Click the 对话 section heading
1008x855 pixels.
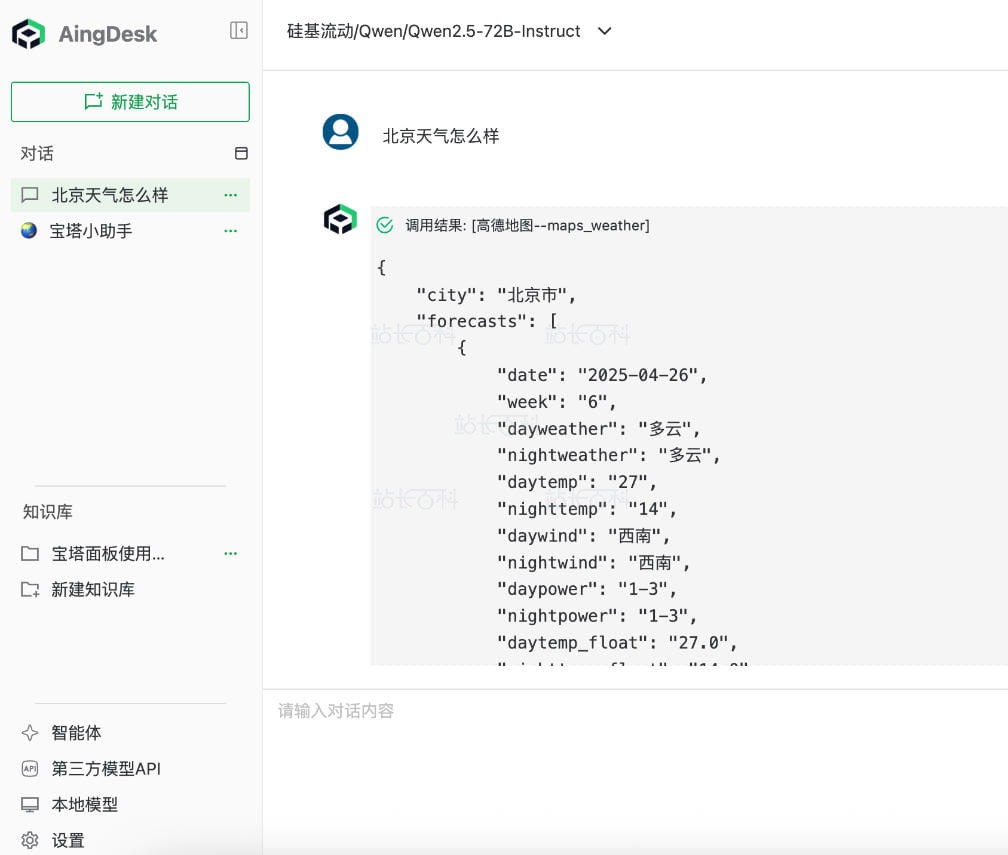tap(37, 153)
